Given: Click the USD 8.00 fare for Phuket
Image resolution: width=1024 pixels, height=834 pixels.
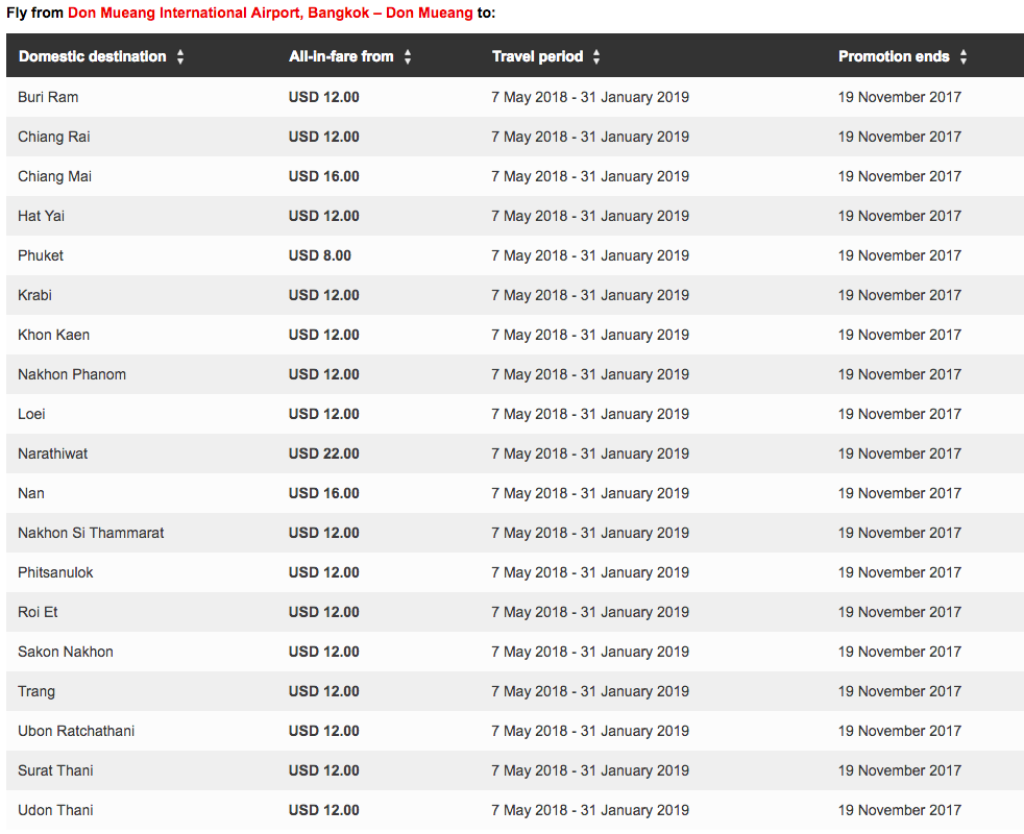Looking at the screenshot, I should click(x=320, y=255).
